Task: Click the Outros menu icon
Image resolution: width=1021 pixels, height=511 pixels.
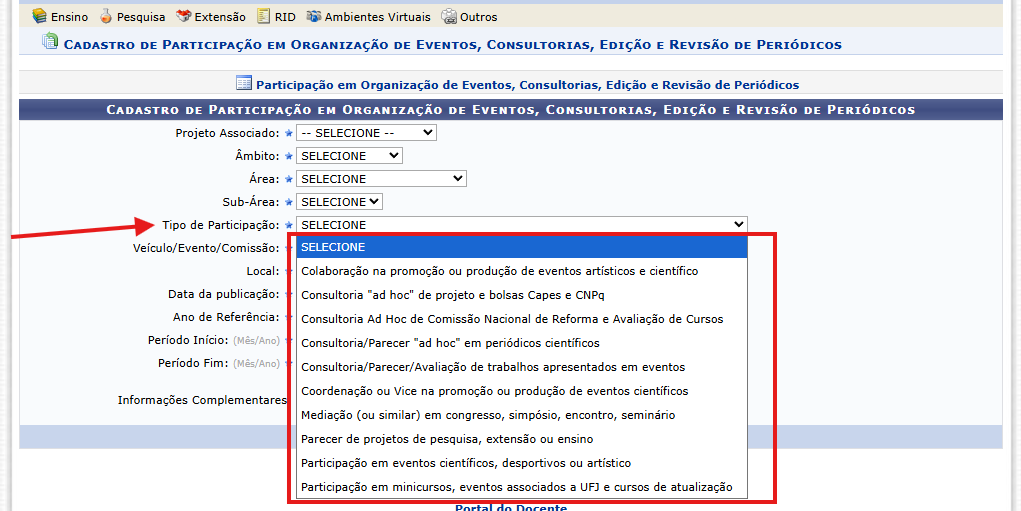Action: point(449,16)
